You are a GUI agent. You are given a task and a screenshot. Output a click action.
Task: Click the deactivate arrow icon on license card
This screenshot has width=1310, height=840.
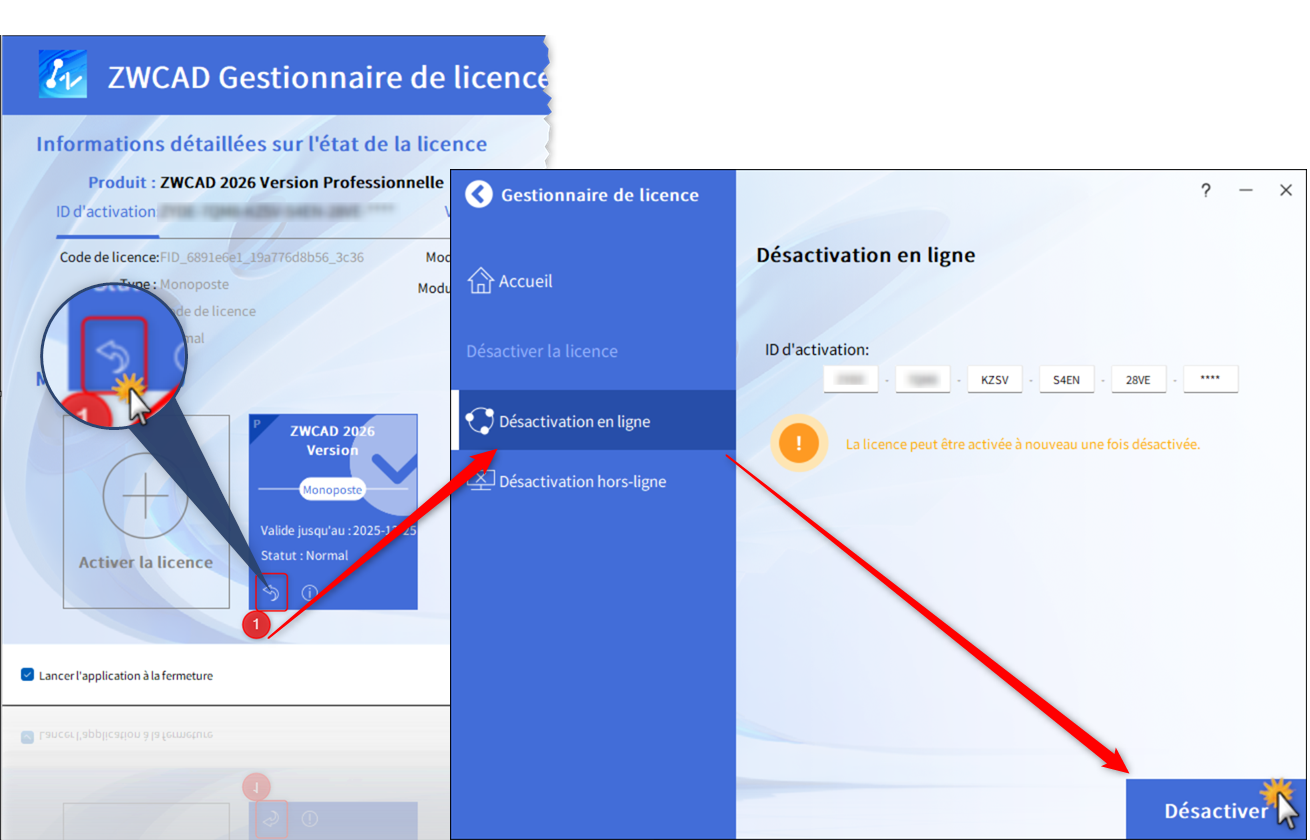[x=270, y=592]
